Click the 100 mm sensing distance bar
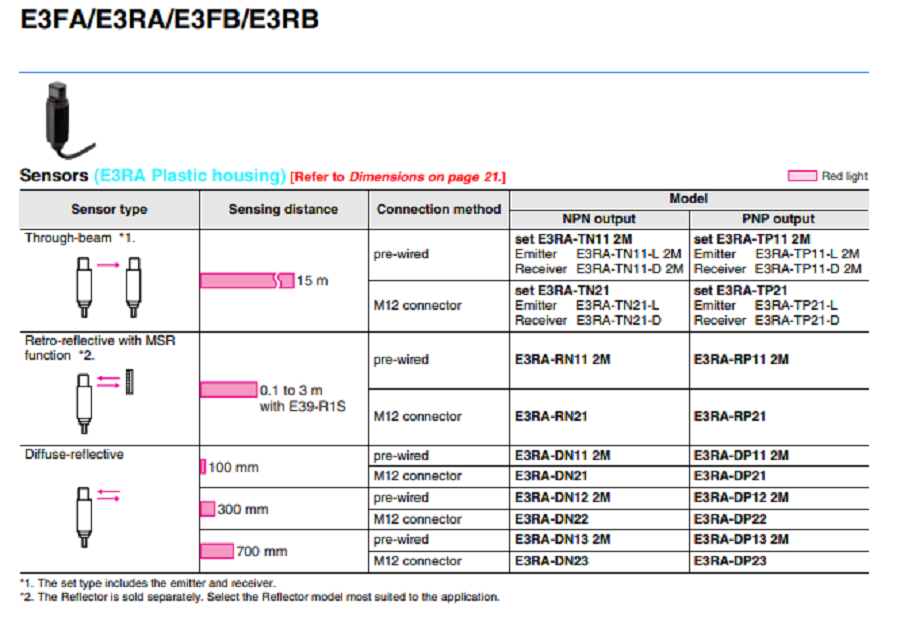 coord(203,467)
